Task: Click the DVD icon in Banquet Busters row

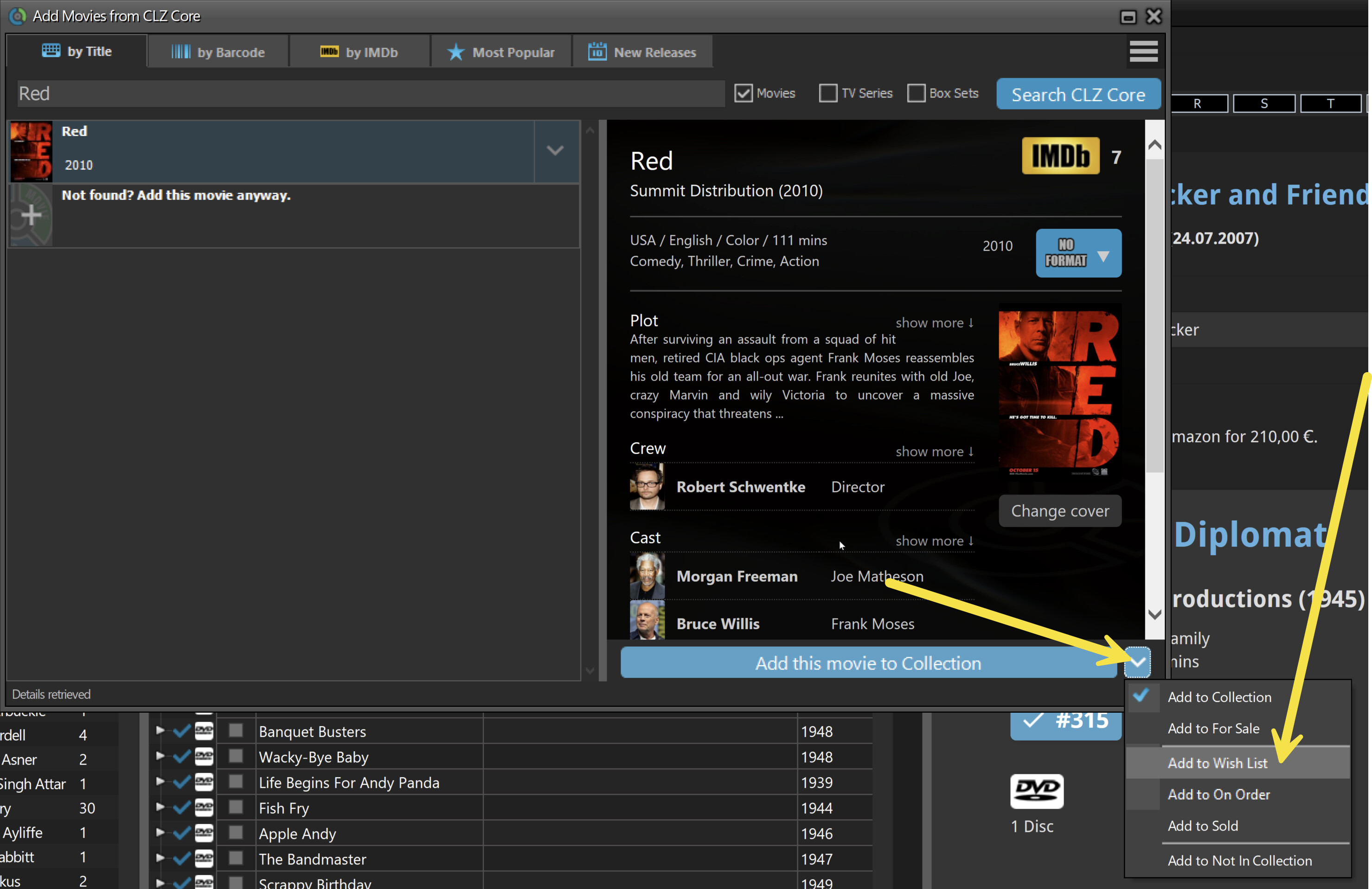Action: [204, 731]
